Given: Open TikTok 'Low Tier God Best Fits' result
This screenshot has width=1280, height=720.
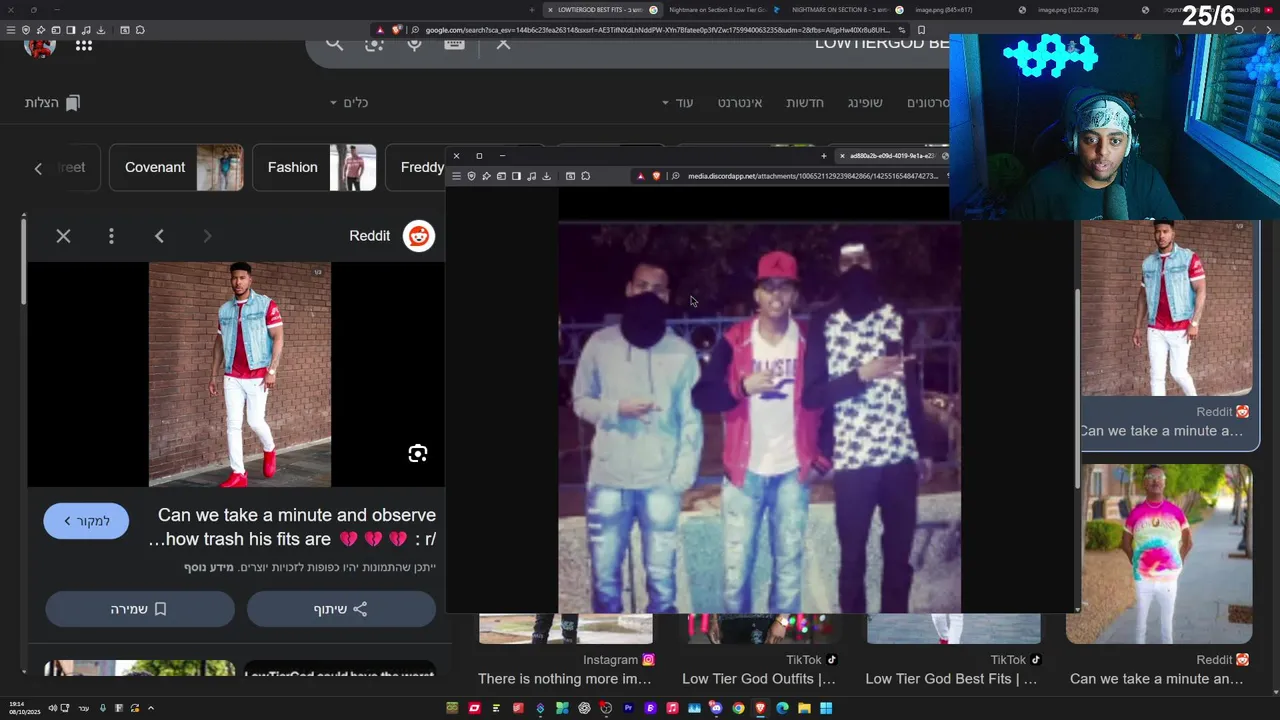Looking at the screenshot, I should point(951,679).
